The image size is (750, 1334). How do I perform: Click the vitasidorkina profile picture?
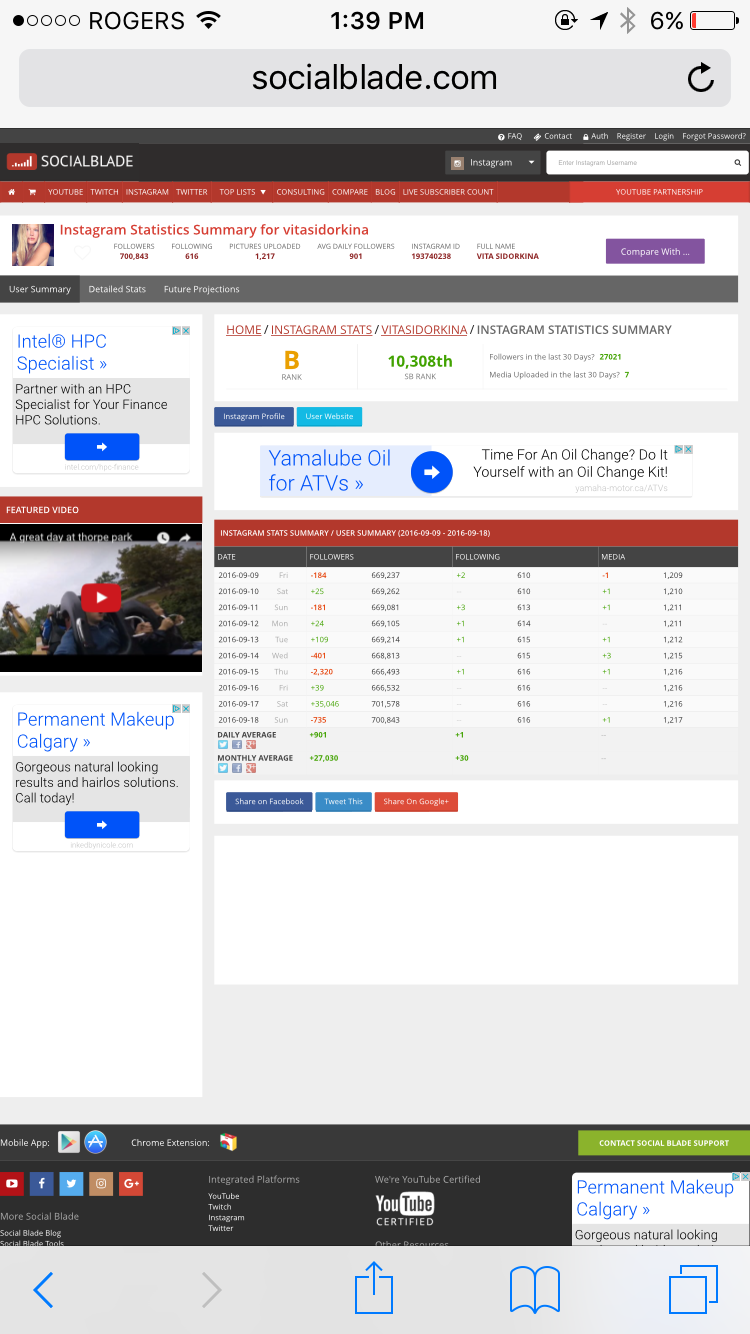pos(32,245)
